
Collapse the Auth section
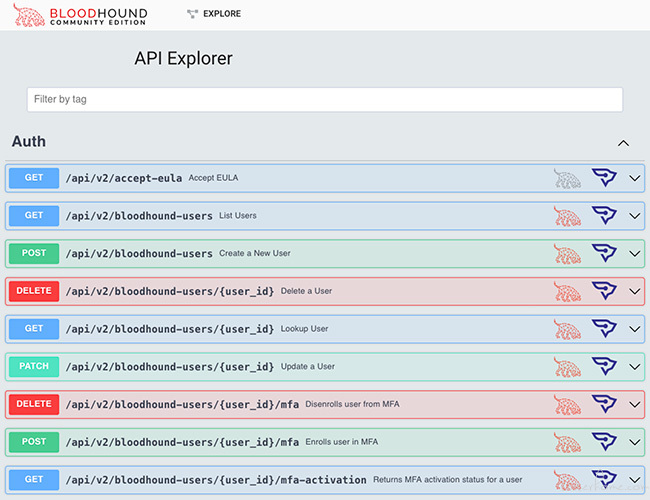click(623, 143)
